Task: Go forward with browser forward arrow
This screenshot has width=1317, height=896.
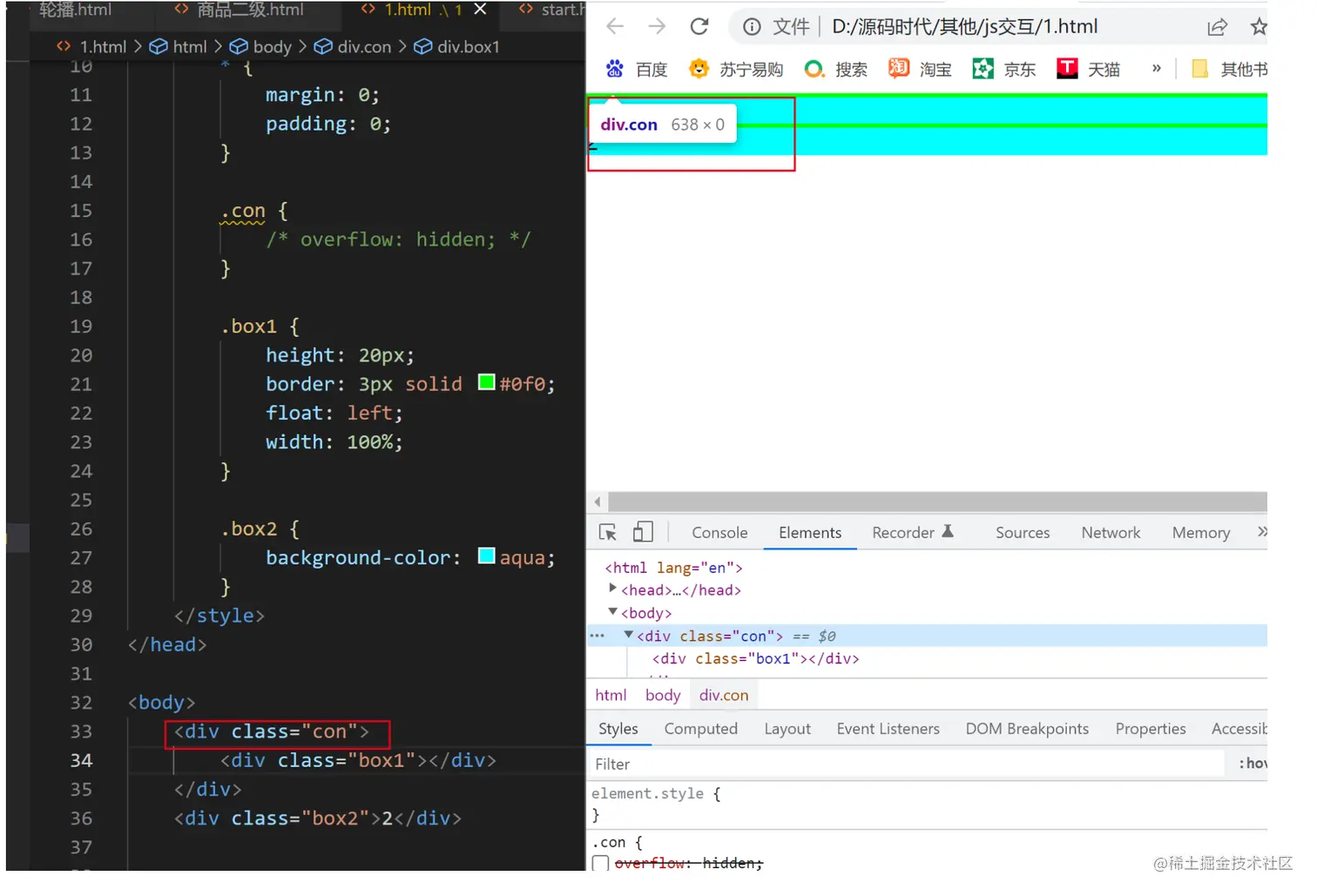Action: [657, 26]
